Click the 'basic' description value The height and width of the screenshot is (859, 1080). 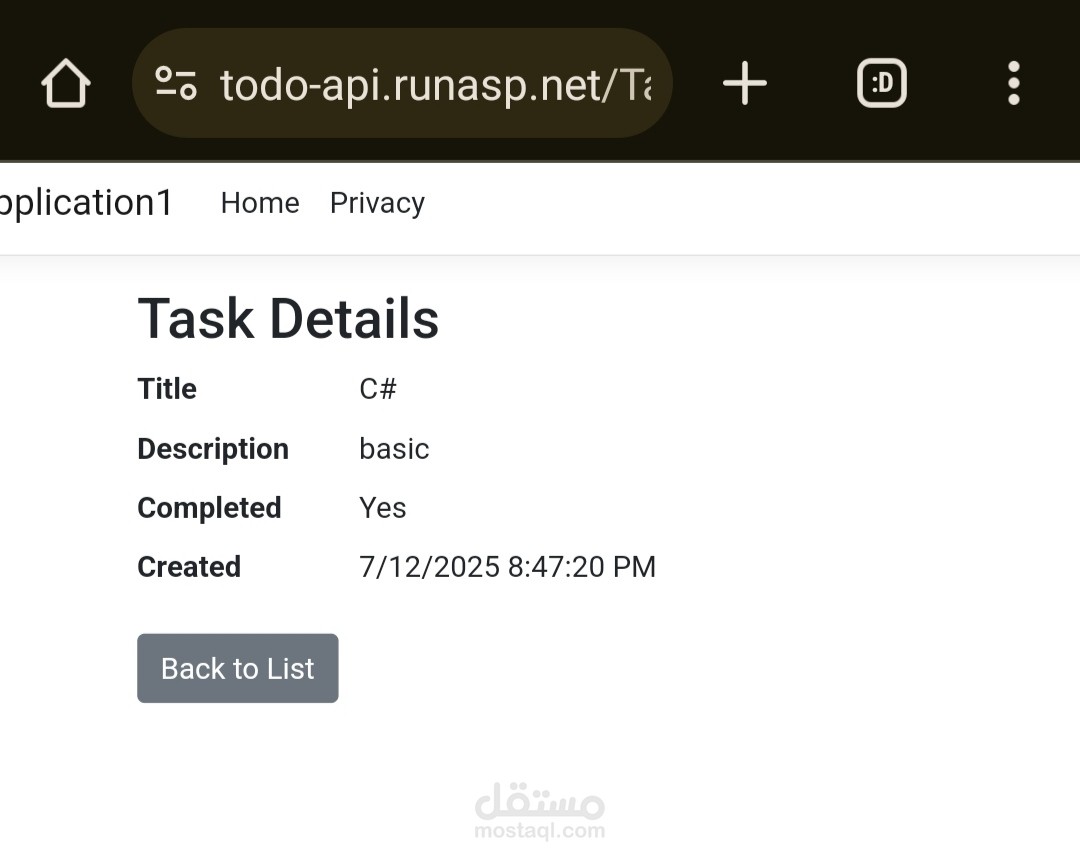coord(394,449)
